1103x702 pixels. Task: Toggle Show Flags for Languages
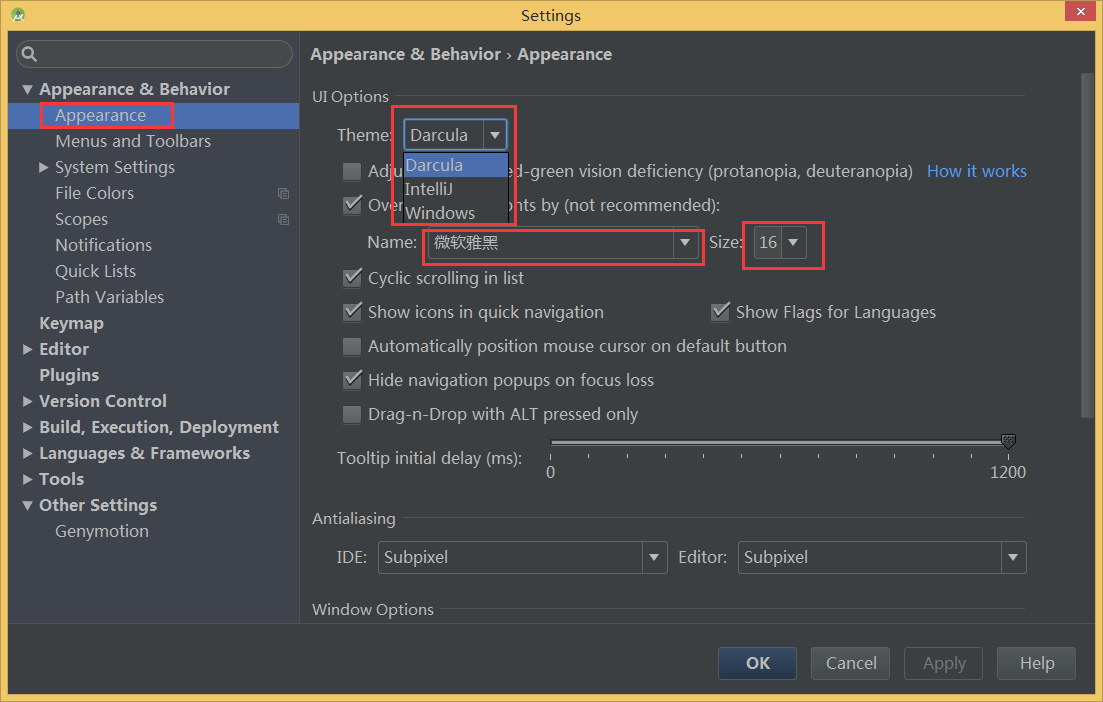[x=720, y=312]
